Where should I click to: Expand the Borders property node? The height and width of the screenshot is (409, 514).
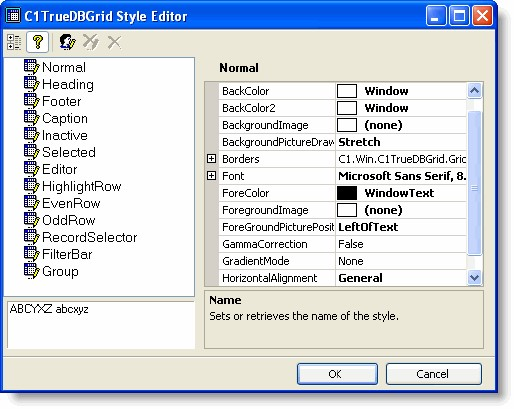pyautogui.click(x=211, y=159)
